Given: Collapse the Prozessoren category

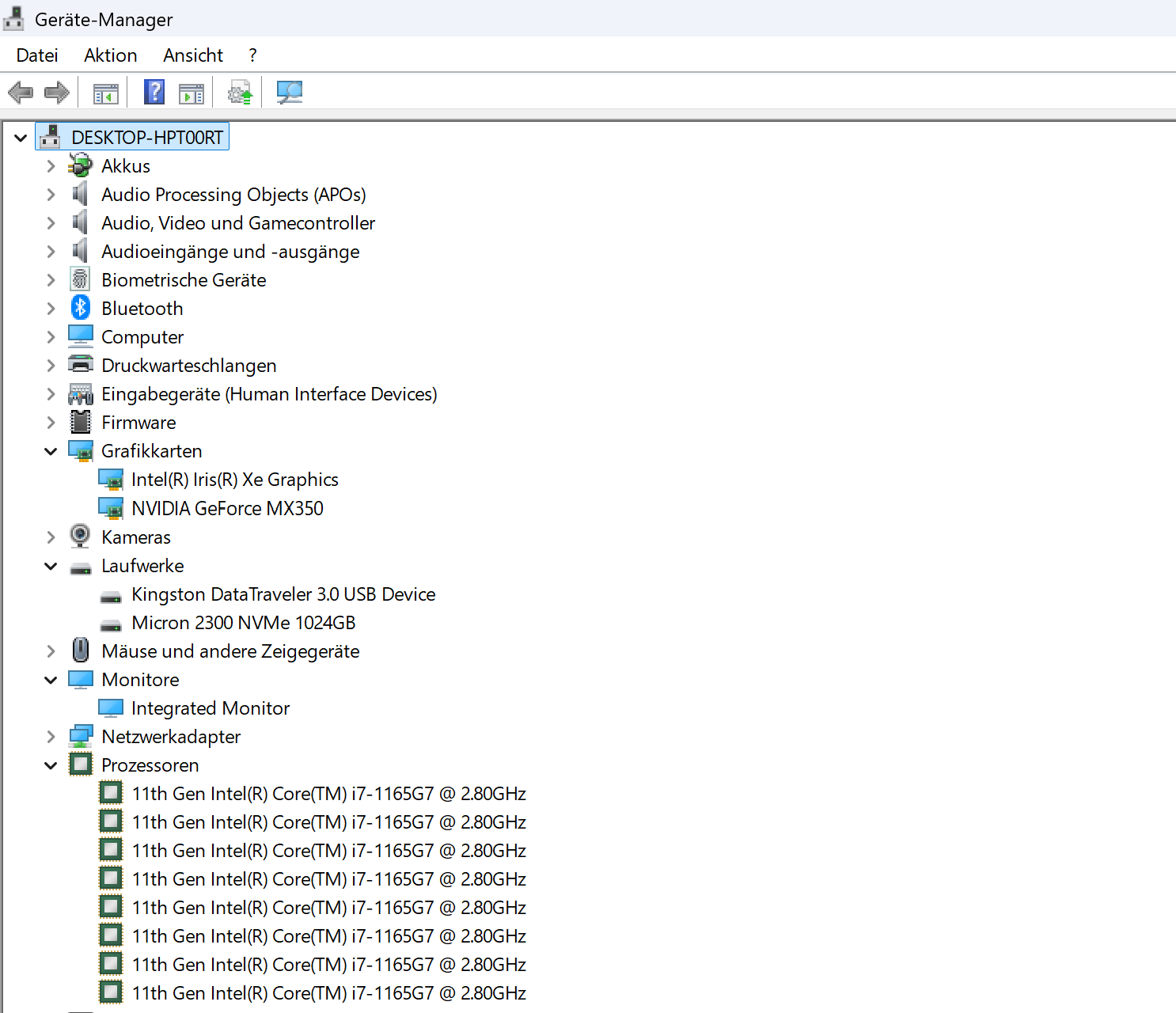Looking at the screenshot, I should pos(51,765).
